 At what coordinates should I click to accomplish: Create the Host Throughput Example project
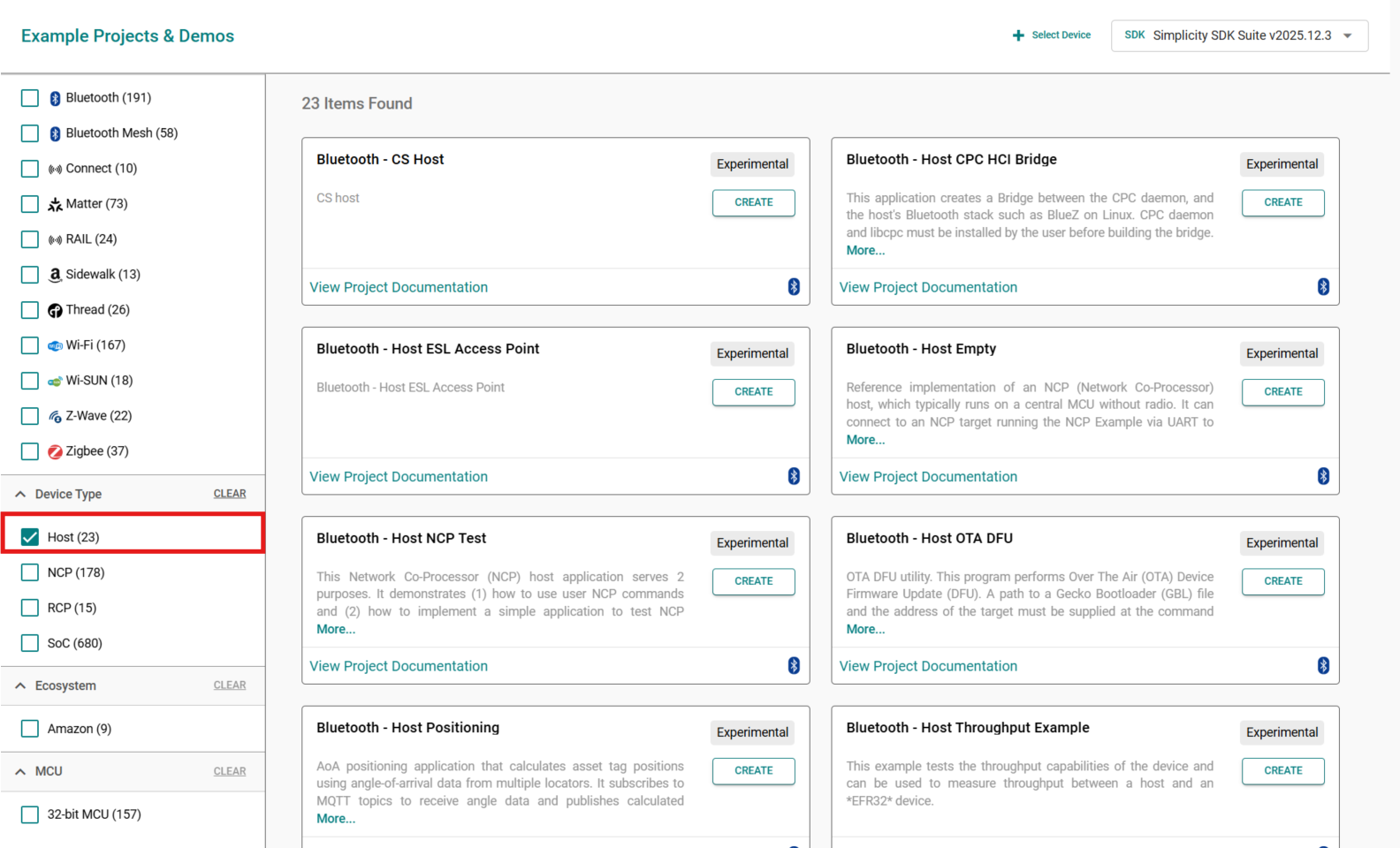(x=1283, y=770)
